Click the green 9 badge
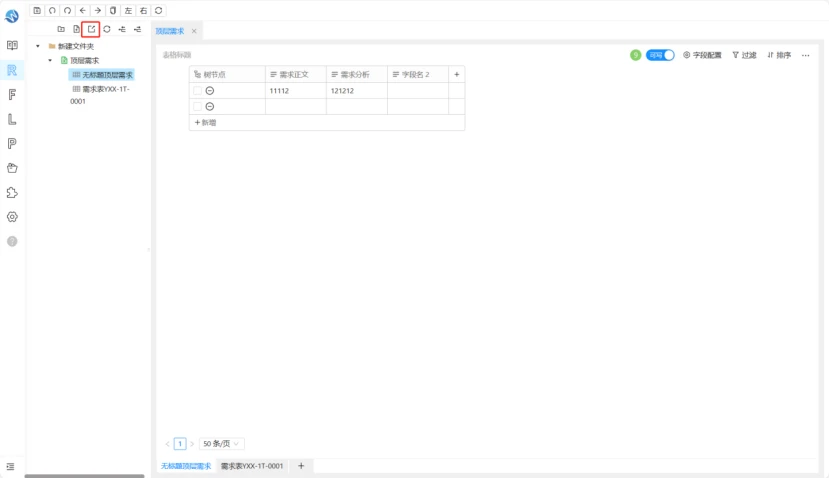This screenshot has height=478, width=829. point(635,55)
